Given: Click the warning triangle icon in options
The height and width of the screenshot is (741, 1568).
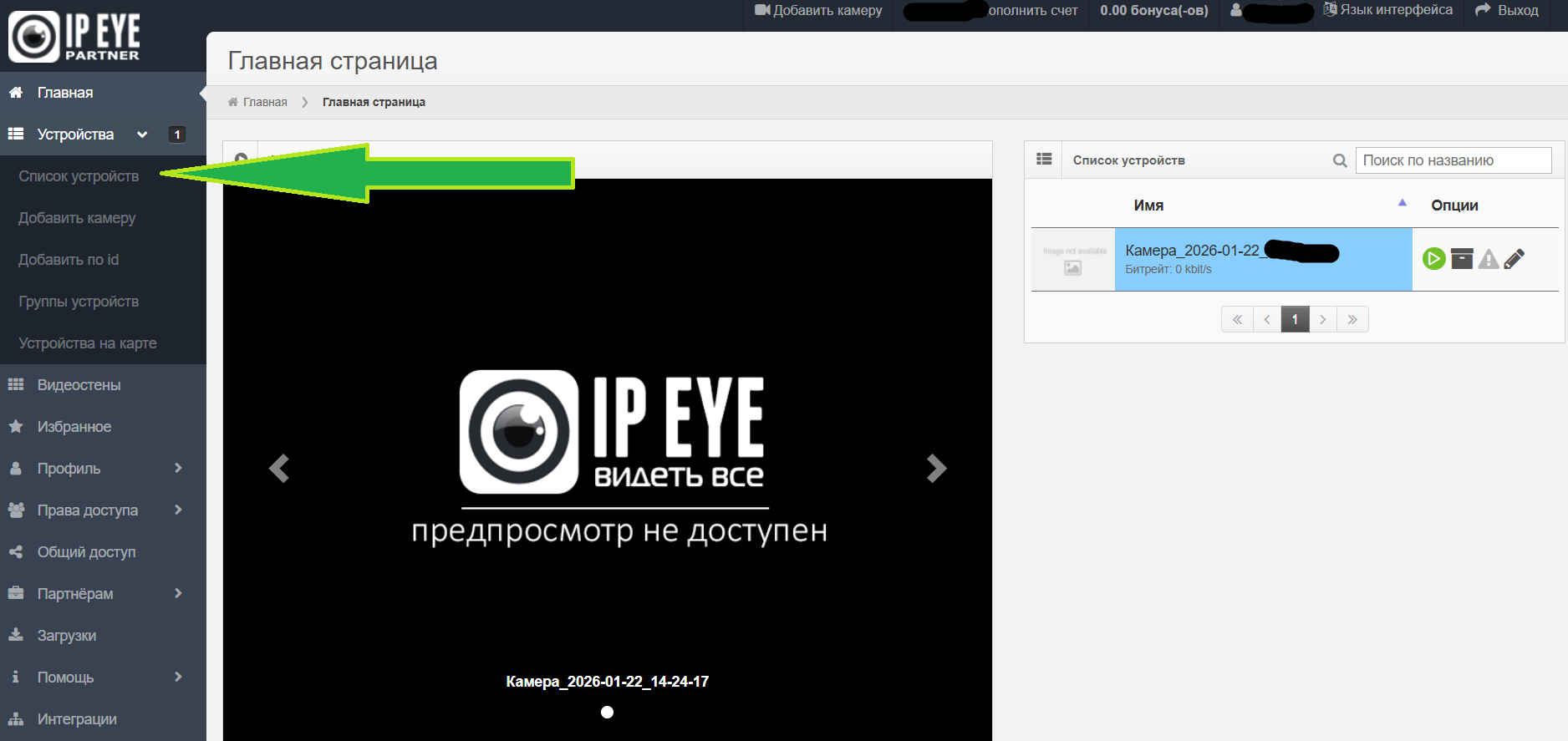Looking at the screenshot, I should pos(1489,259).
